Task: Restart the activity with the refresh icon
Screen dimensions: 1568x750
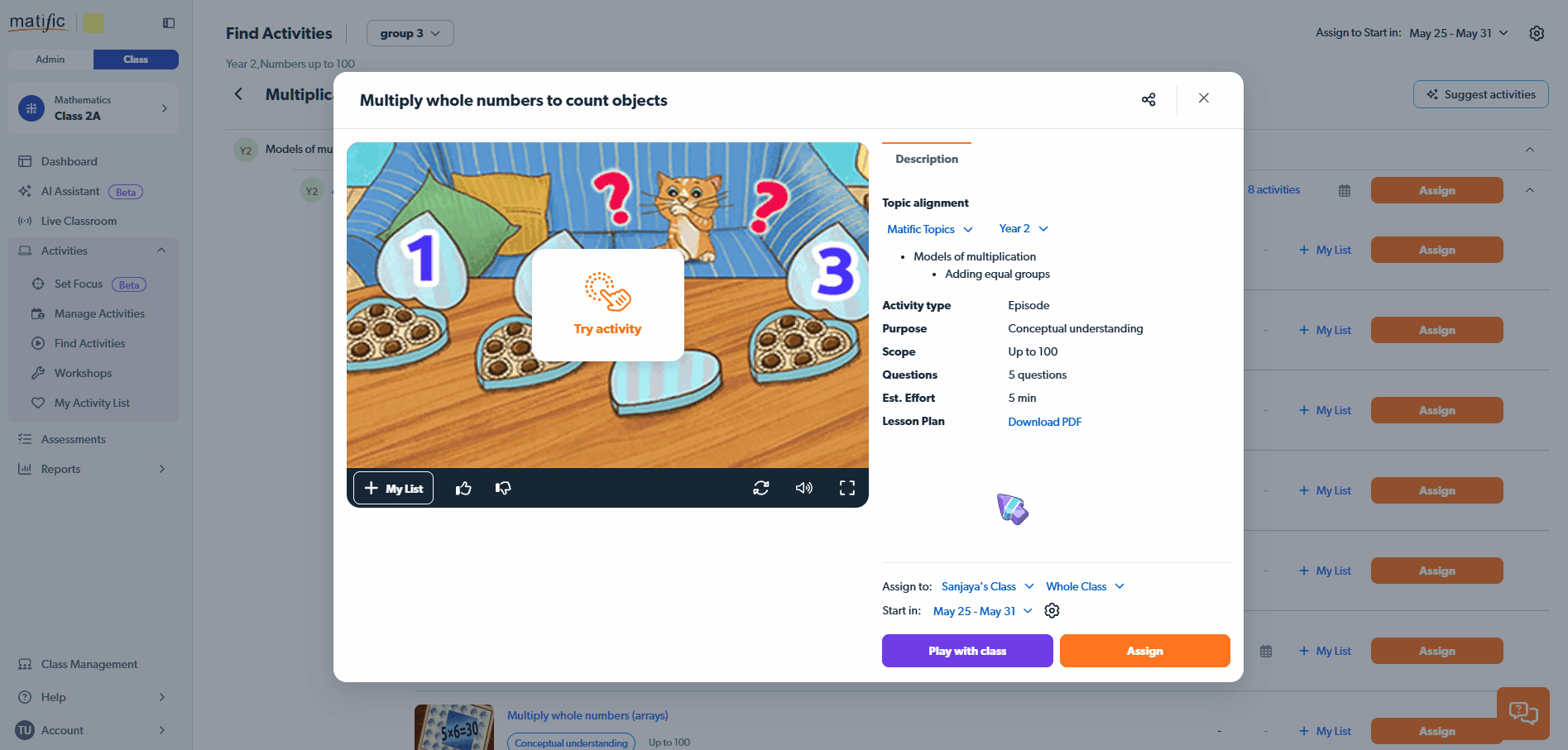Action: coord(761,489)
